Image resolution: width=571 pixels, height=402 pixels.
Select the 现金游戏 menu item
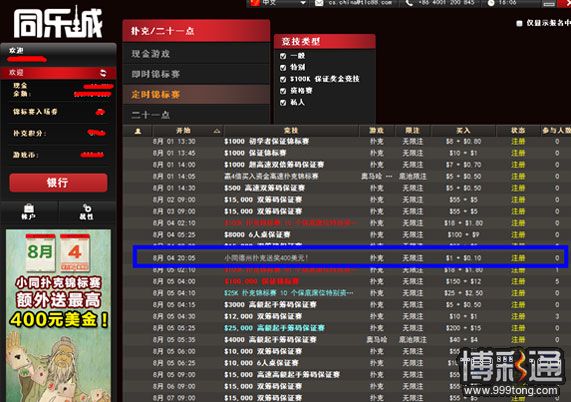click(197, 54)
